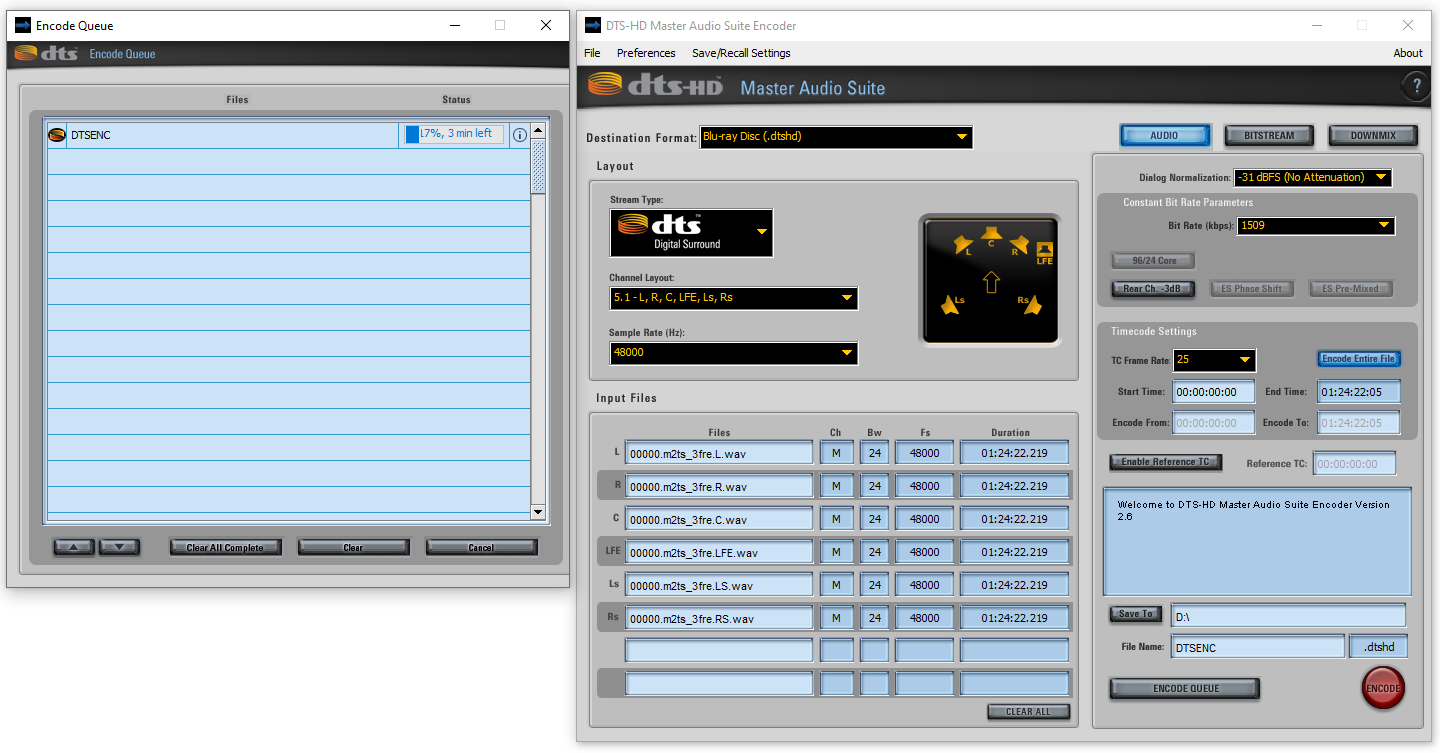Image resolution: width=1440 pixels, height=753 pixels.
Task: Click the Reference TC timecode field
Action: pyautogui.click(x=1355, y=463)
